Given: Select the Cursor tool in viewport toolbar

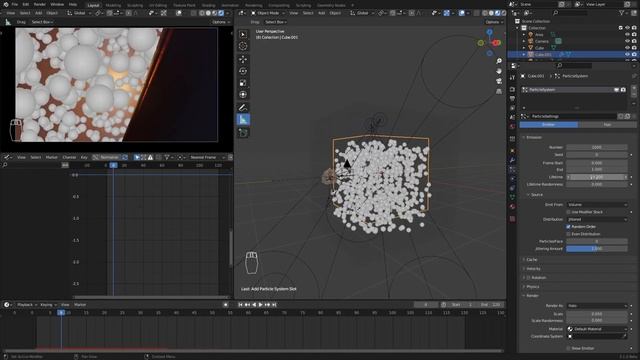Looking at the screenshot, I should (243, 46).
